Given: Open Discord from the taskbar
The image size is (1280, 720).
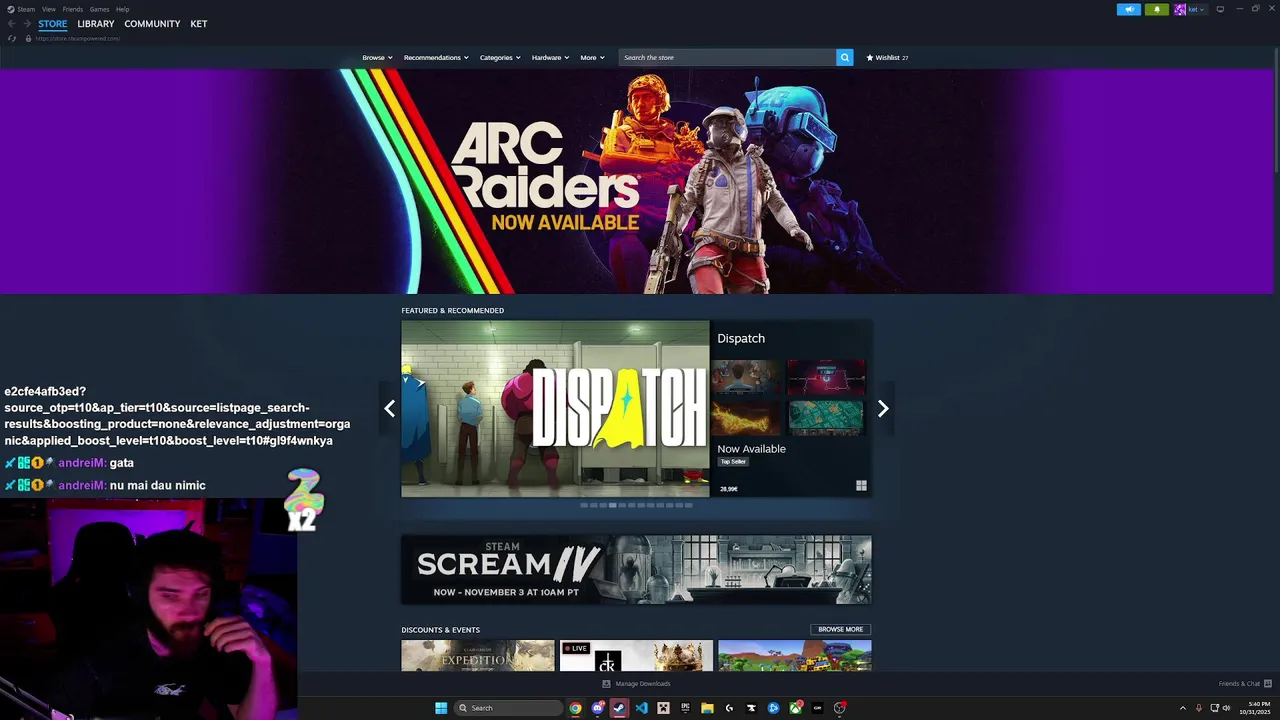Looking at the screenshot, I should pos(597,708).
